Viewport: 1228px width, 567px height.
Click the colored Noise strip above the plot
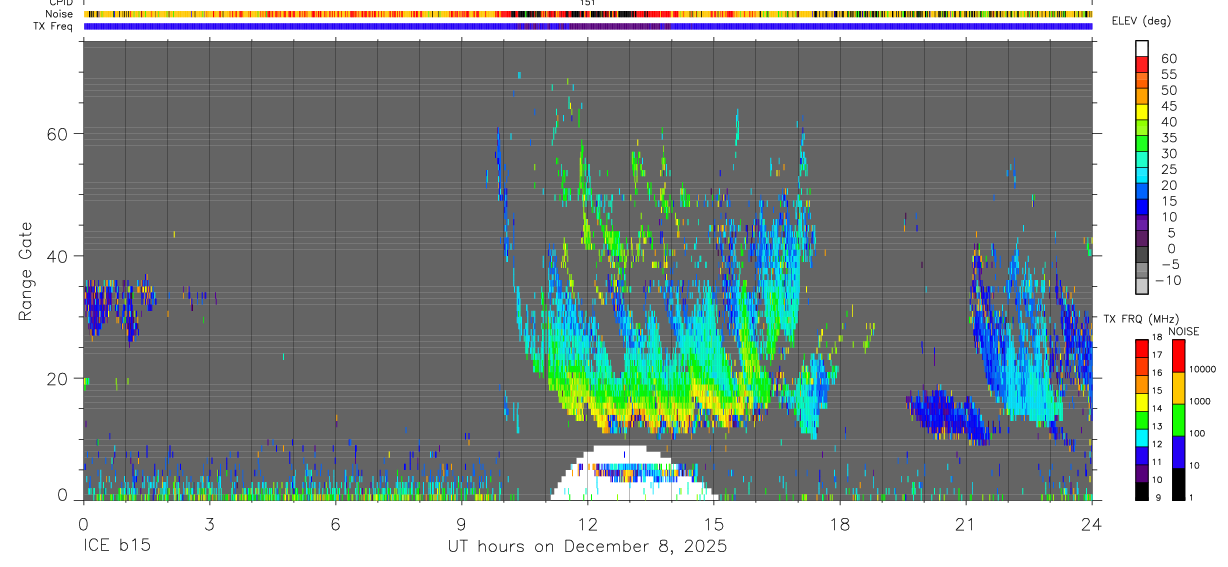point(588,14)
